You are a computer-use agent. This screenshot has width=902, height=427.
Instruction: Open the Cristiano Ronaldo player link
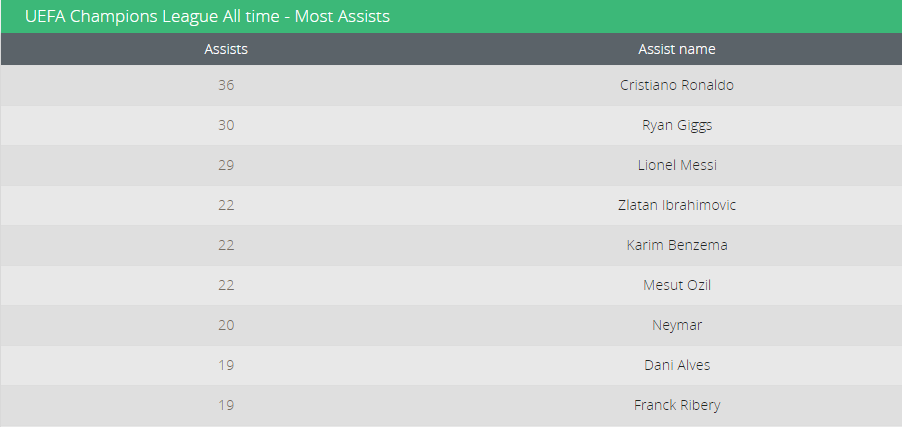(x=677, y=85)
